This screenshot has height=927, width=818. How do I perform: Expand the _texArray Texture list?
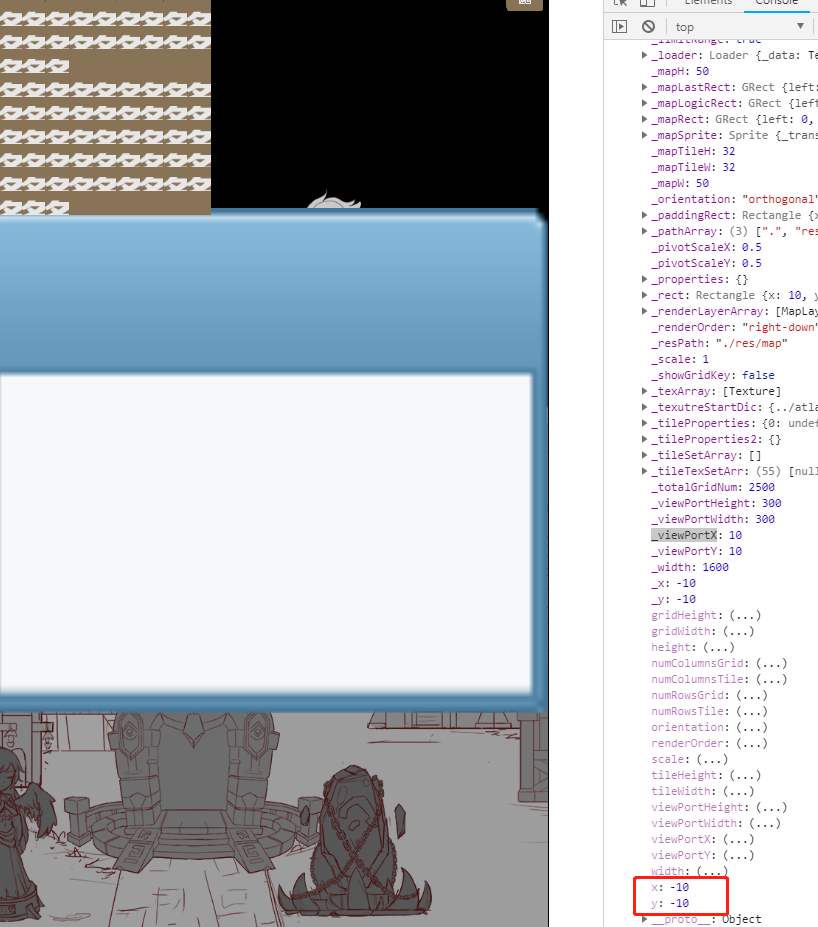pos(644,391)
